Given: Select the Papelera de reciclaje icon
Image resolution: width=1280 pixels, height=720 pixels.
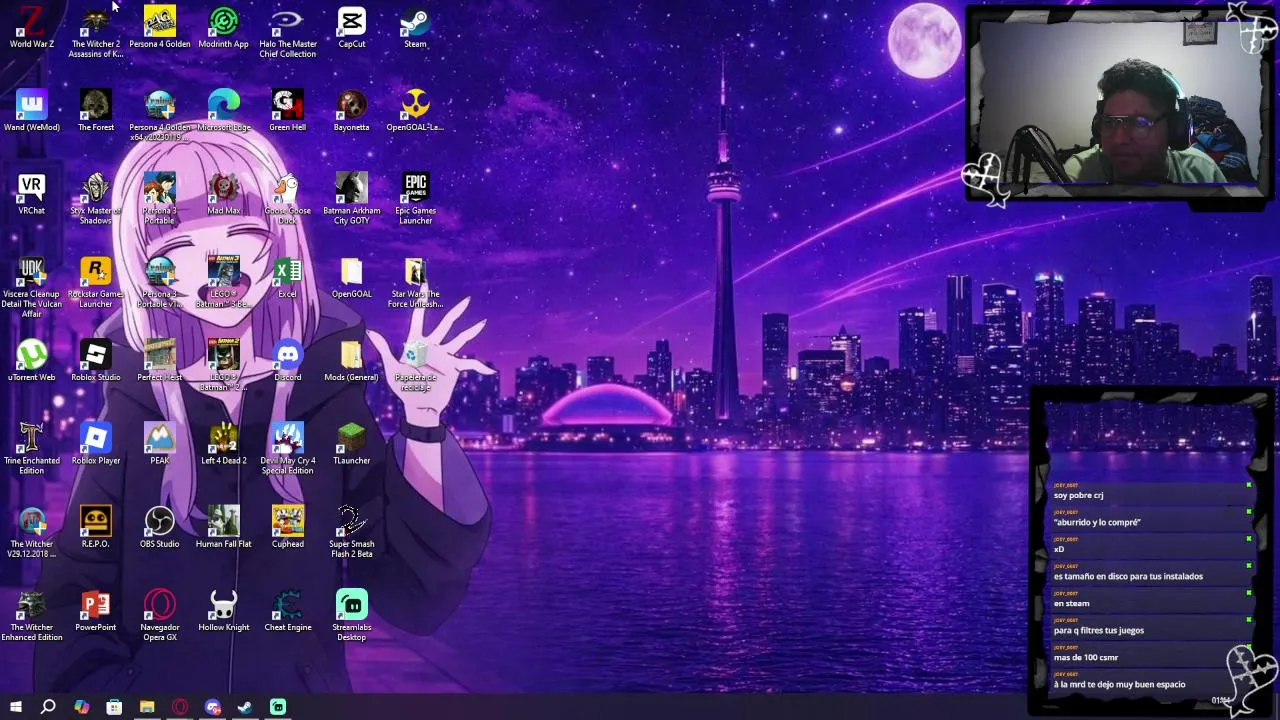Looking at the screenshot, I should 415,365.
